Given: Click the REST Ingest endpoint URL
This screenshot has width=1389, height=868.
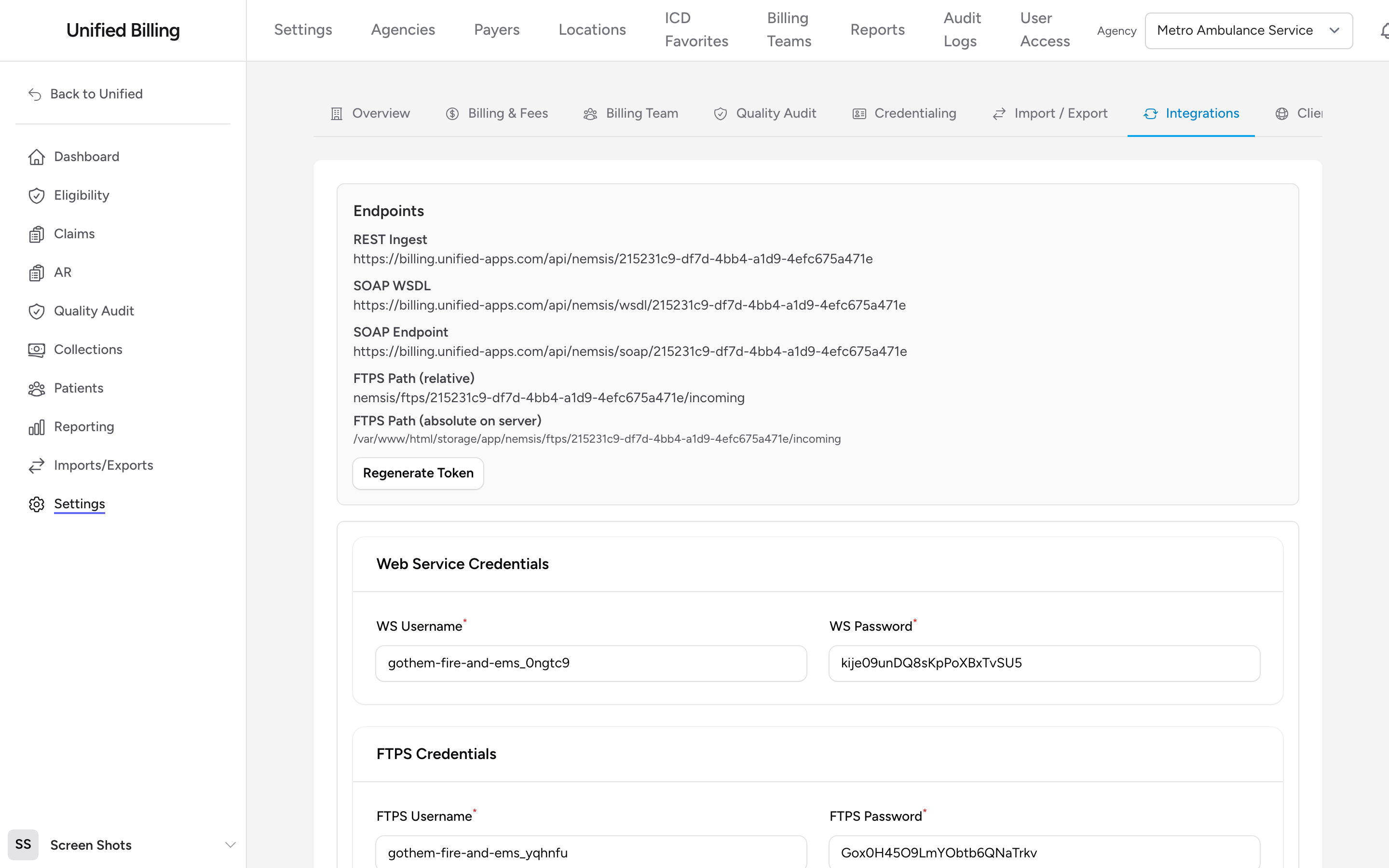Looking at the screenshot, I should click(613, 259).
